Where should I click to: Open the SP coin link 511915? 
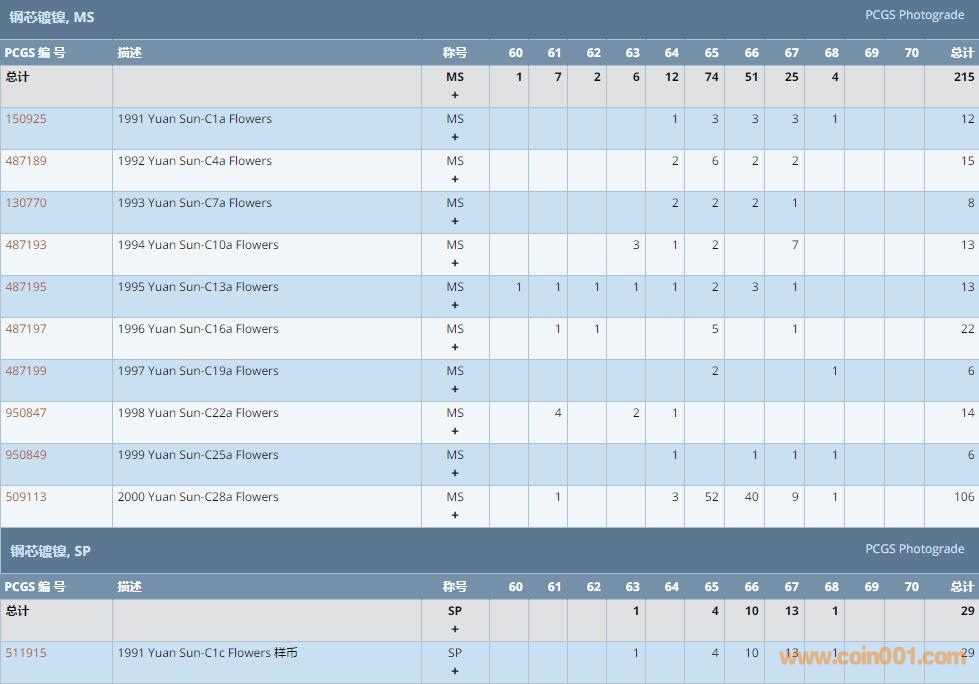coord(26,653)
